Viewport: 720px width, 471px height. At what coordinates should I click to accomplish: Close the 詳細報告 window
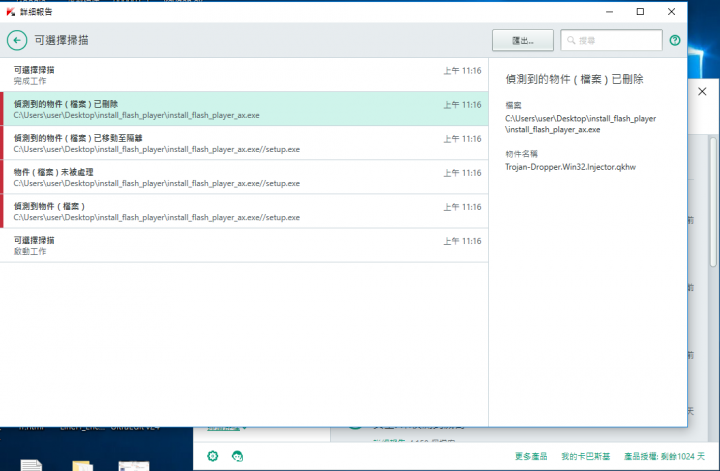point(671,11)
